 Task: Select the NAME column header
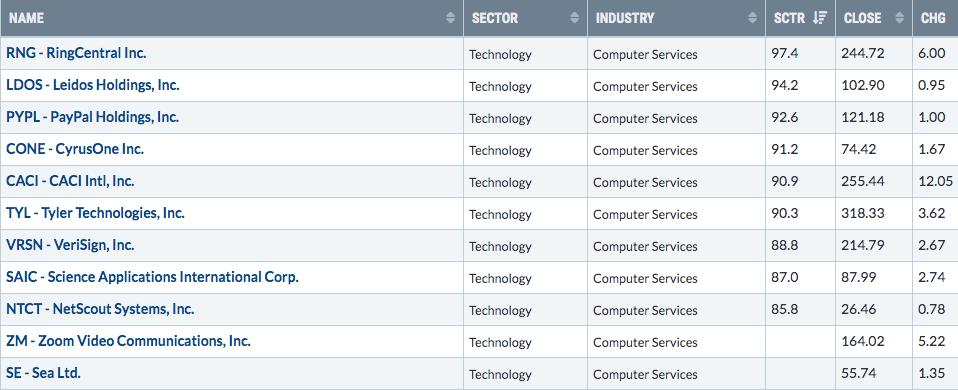pos(232,18)
